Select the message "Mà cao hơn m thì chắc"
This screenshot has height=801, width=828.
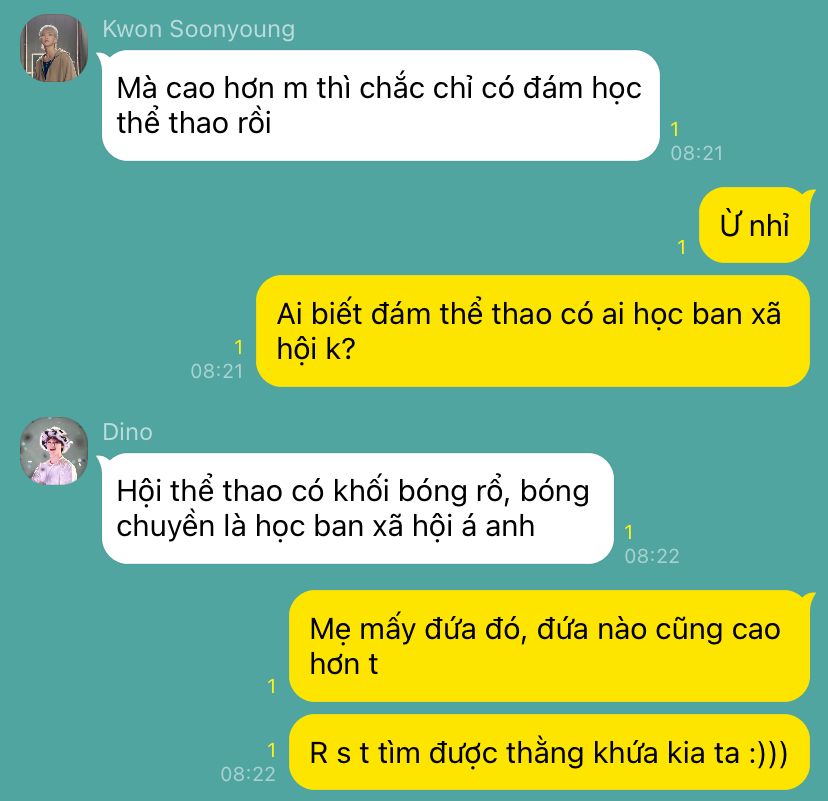pos(381,106)
